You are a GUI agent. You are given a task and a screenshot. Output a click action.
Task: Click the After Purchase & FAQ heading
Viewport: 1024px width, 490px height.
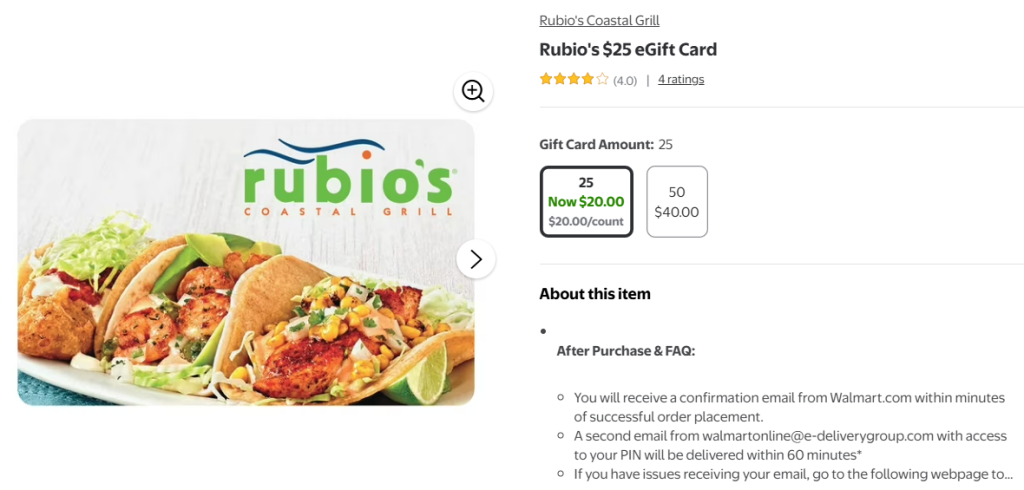(626, 351)
